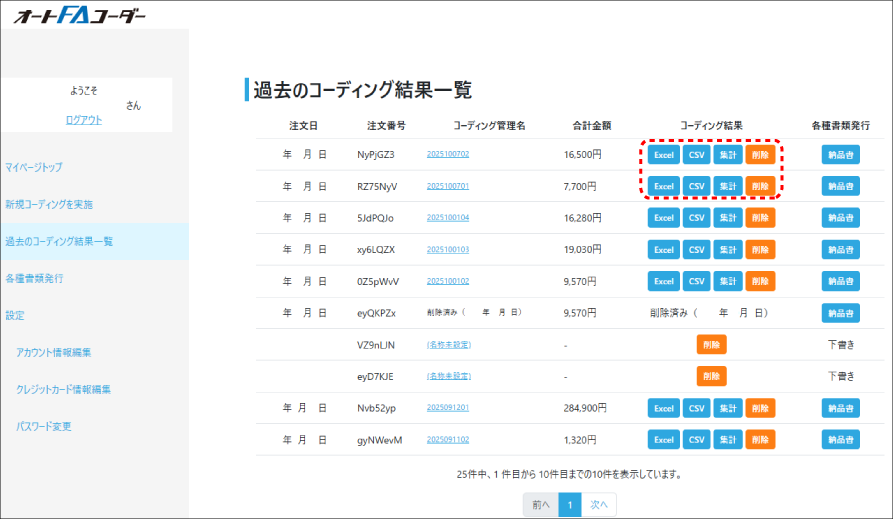
Task: Open アカウント情報編集 under 設定
Action: tap(54, 352)
